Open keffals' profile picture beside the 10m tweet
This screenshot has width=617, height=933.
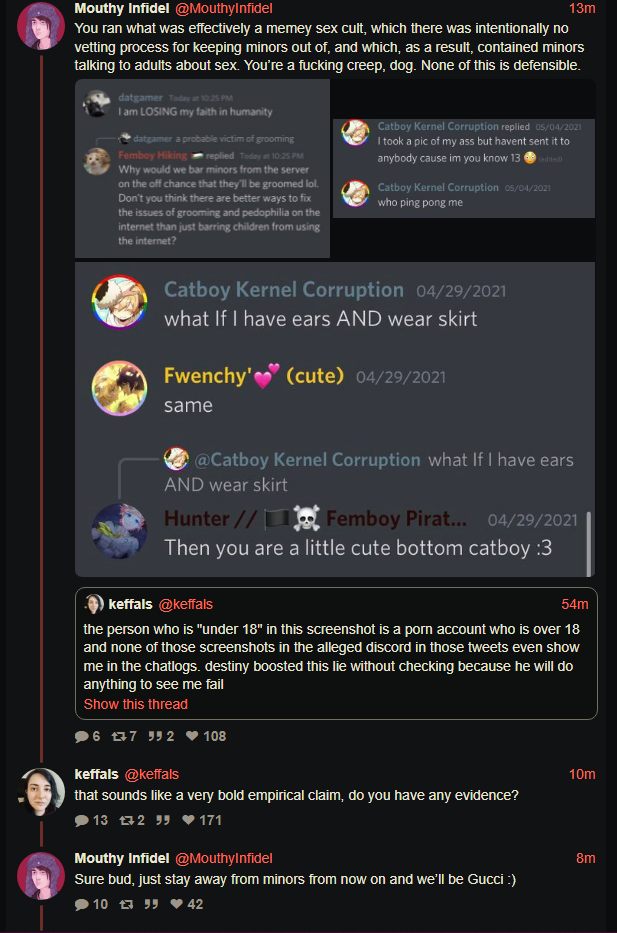click(x=41, y=791)
